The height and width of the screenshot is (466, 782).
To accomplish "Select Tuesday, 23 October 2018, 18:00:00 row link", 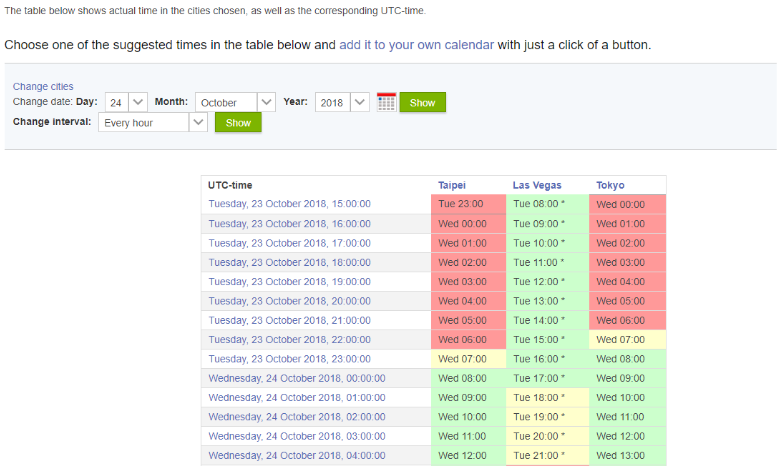I will pyautogui.click(x=289, y=262).
